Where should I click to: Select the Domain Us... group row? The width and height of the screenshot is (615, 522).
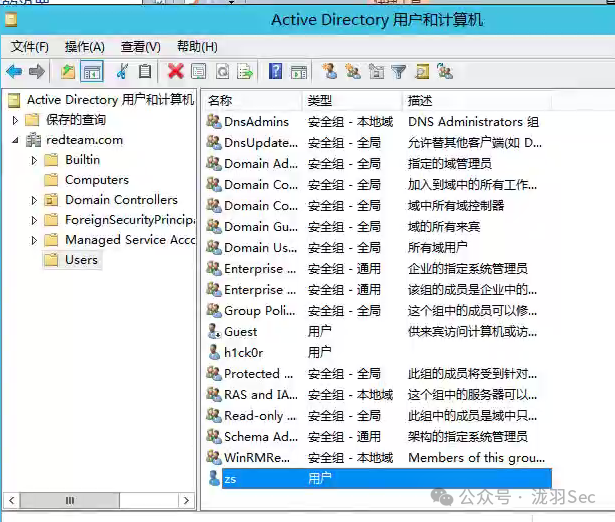tap(378, 247)
